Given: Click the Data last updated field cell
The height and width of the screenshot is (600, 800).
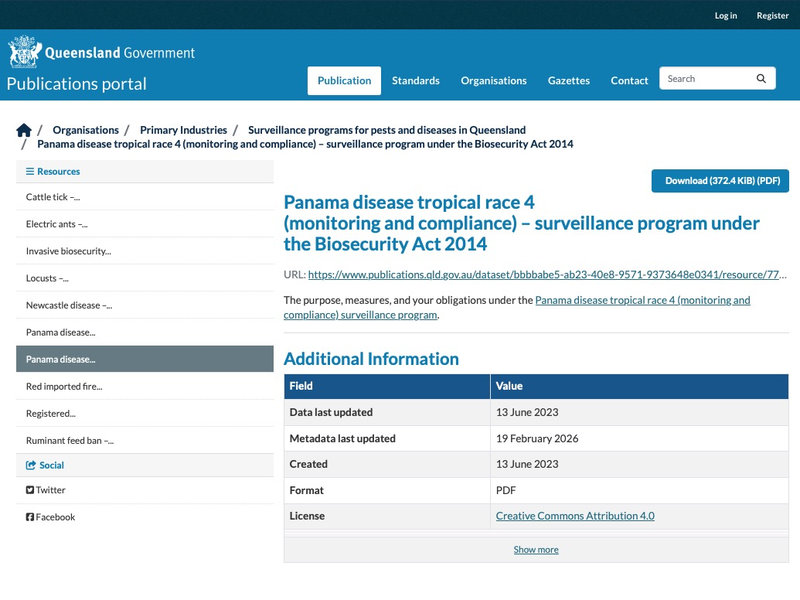Looking at the screenshot, I should click(387, 412).
